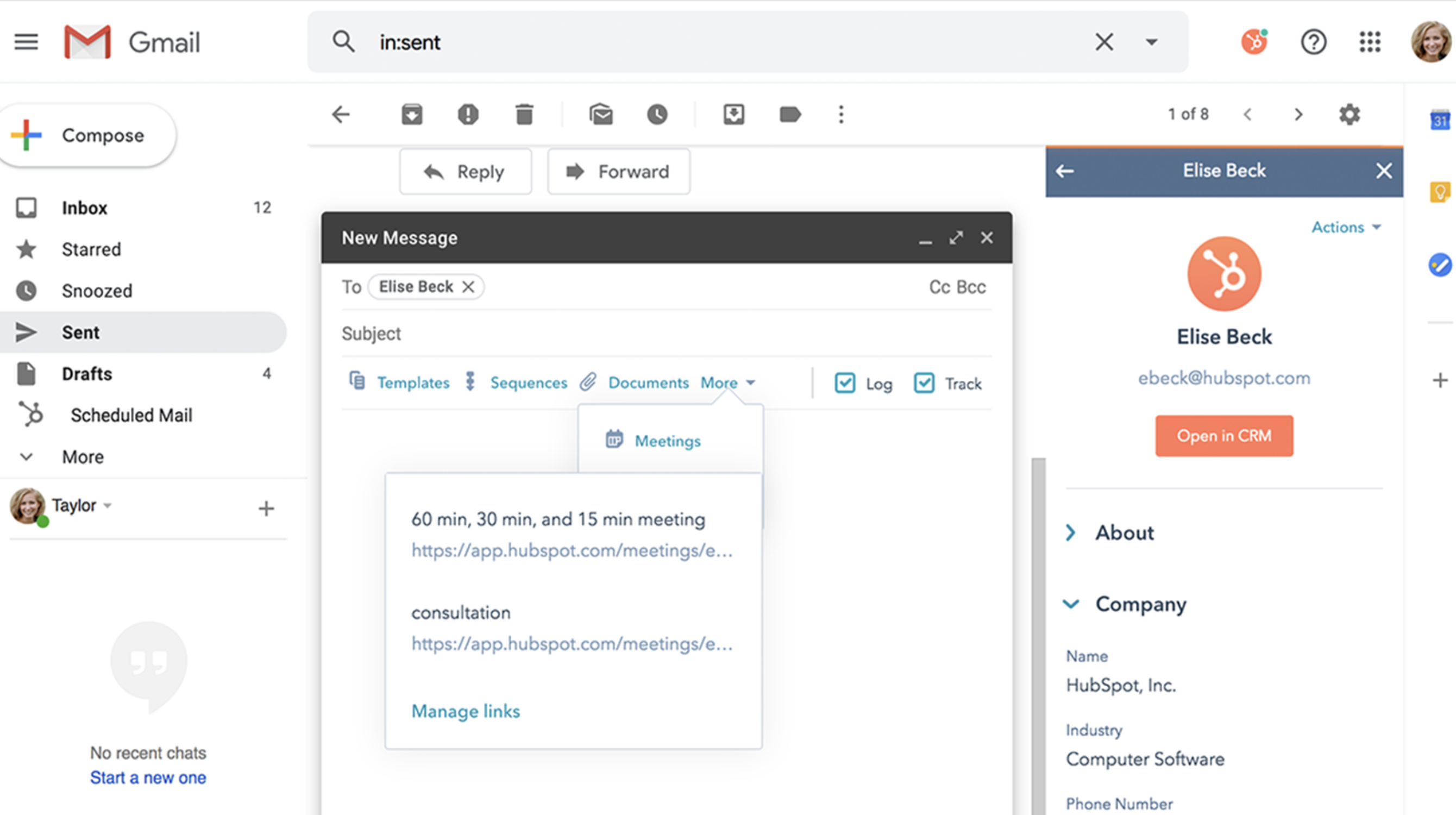Screen dimensions: 1456x815
Task: Open the Google Calendar side panel icon
Action: [x=1440, y=120]
